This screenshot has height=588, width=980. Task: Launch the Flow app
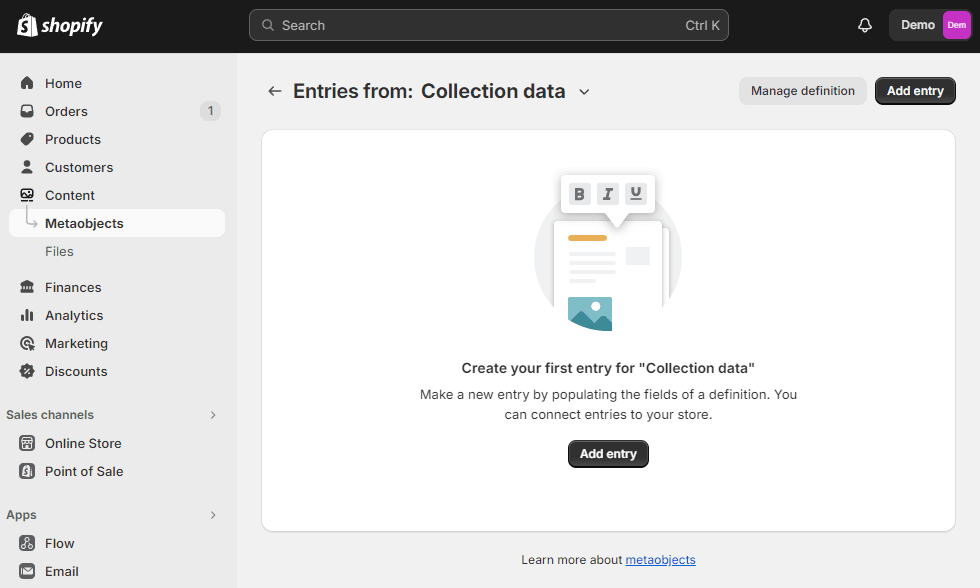59,543
